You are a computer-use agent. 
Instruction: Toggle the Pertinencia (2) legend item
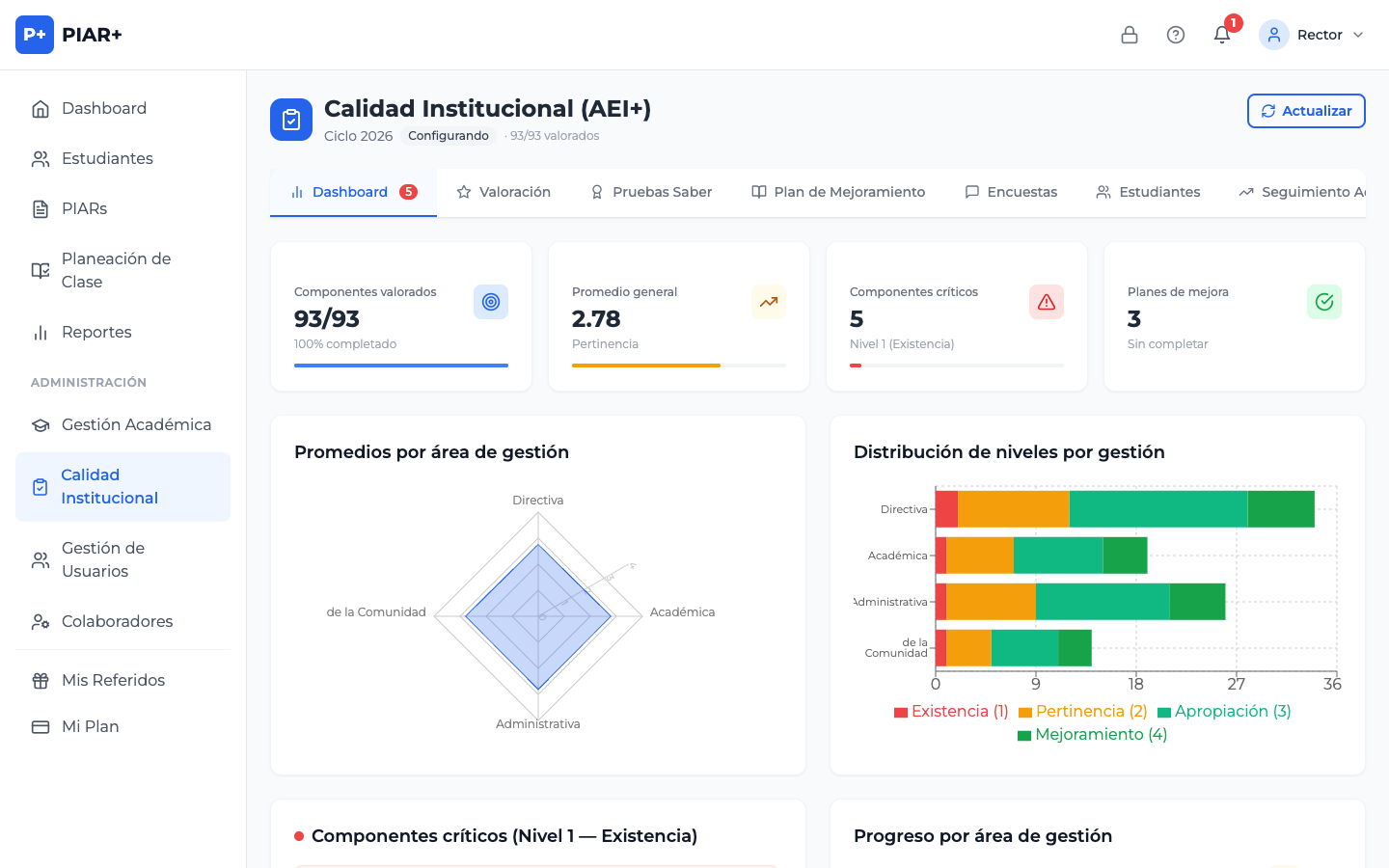tap(1083, 711)
